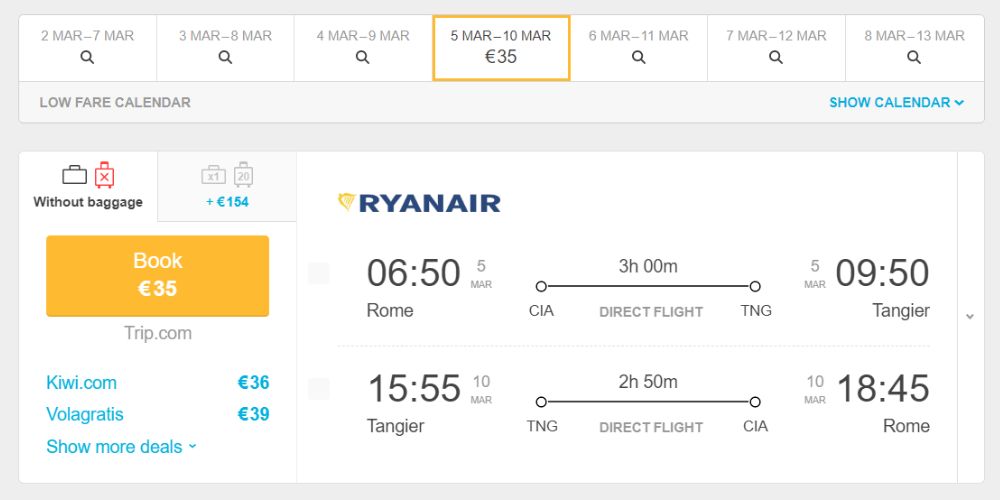Expand the Show Calendar dropdown
The width and height of the screenshot is (1000, 500).
[897, 102]
